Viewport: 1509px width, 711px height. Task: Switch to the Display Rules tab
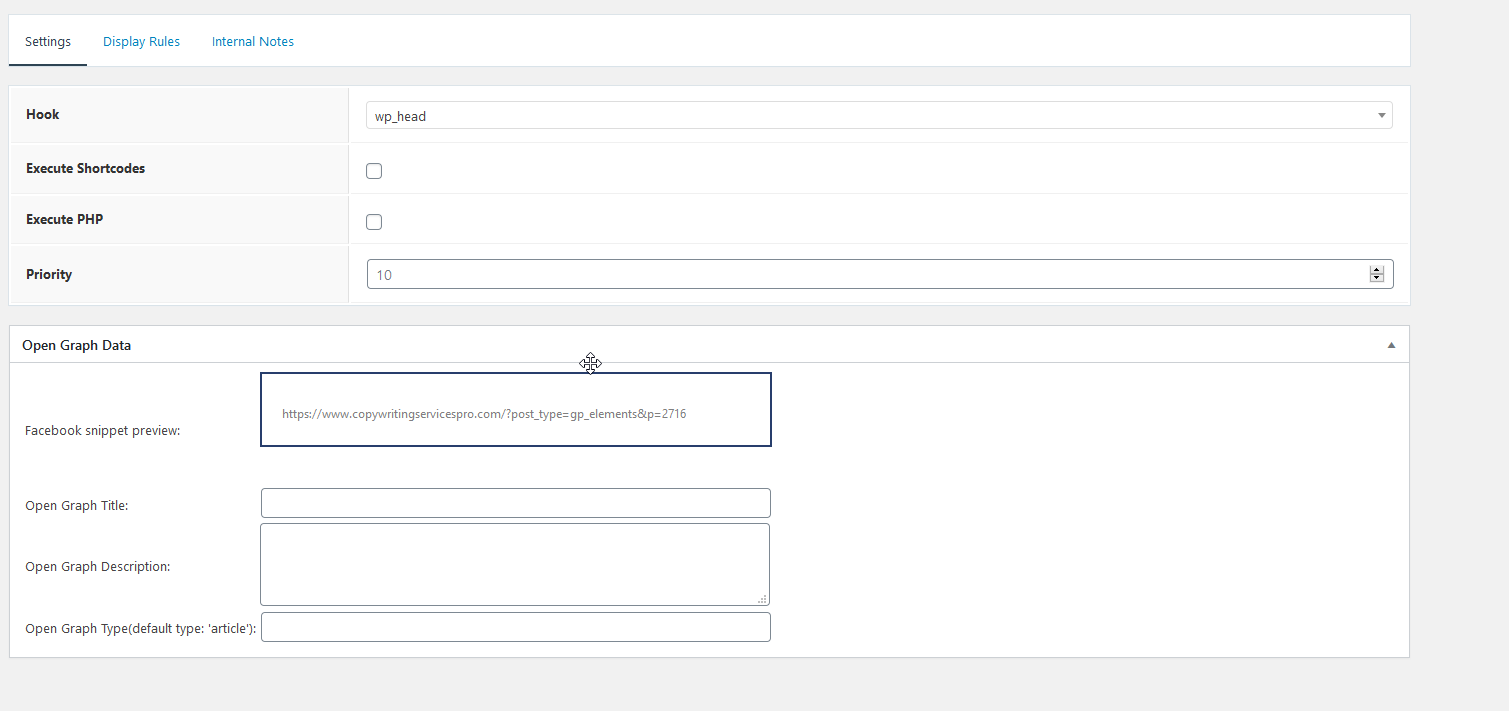pyautogui.click(x=141, y=42)
